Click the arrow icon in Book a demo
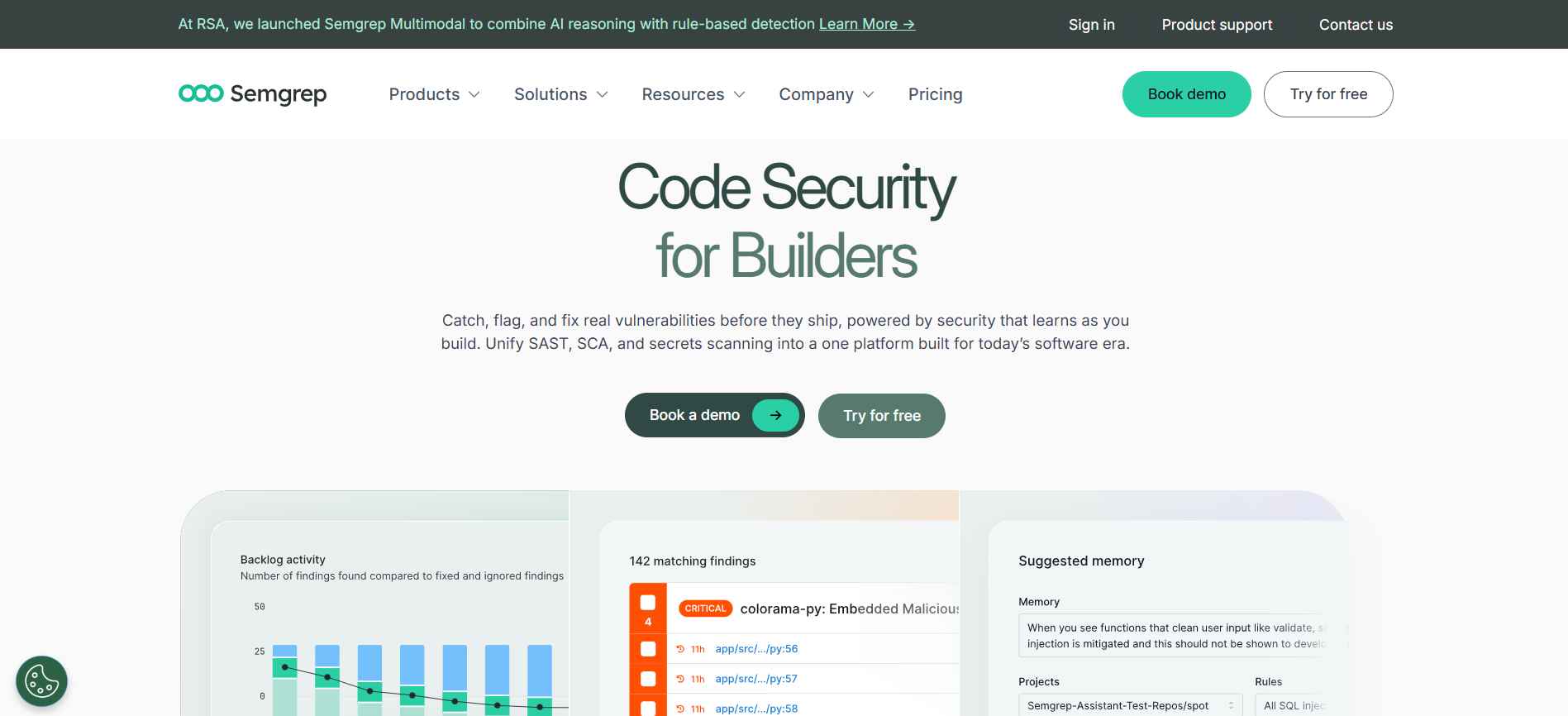1568x716 pixels. point(775,415)
